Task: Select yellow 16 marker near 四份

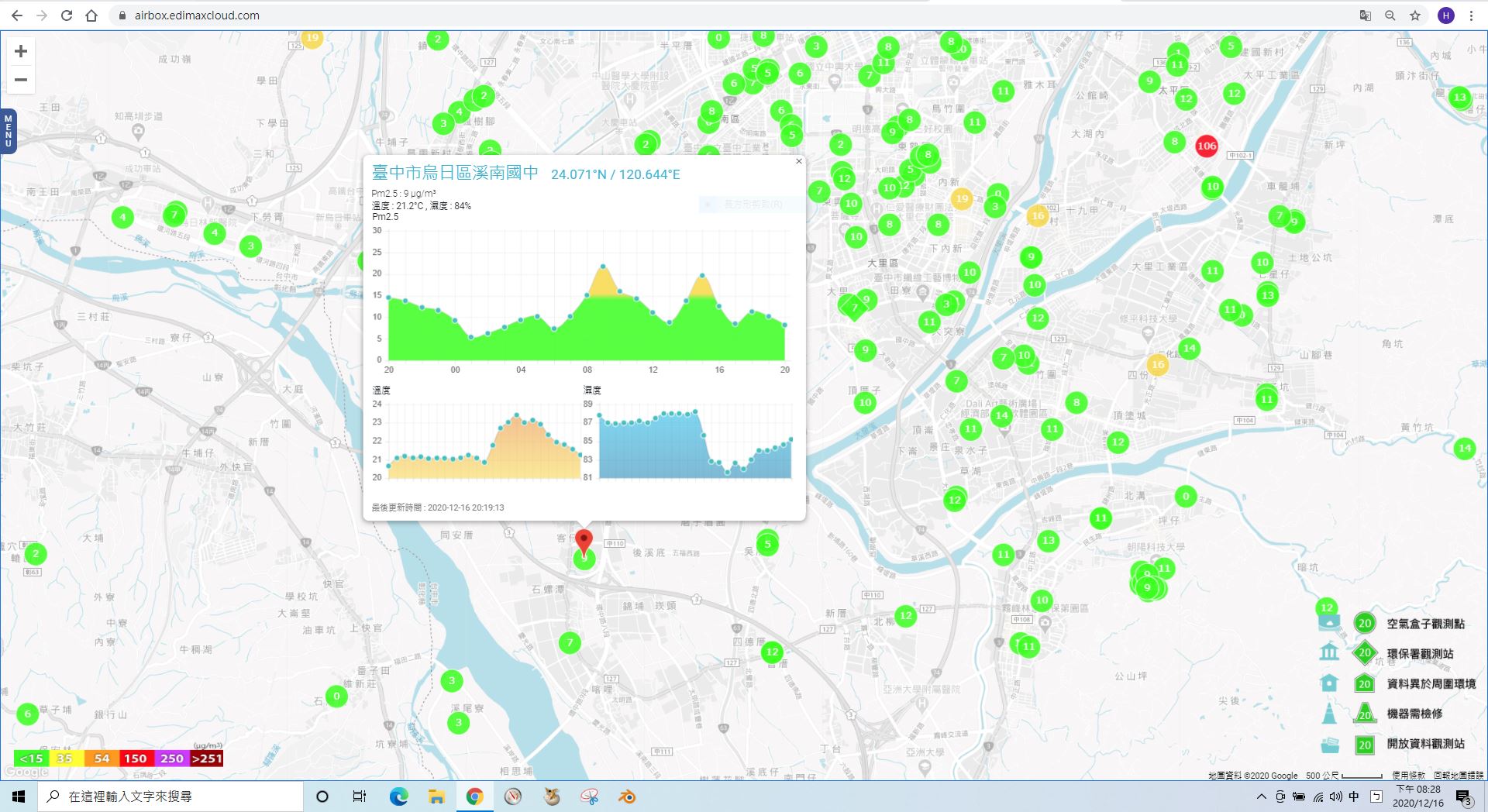Action: pyautogui.click(x=1158, y=364)
